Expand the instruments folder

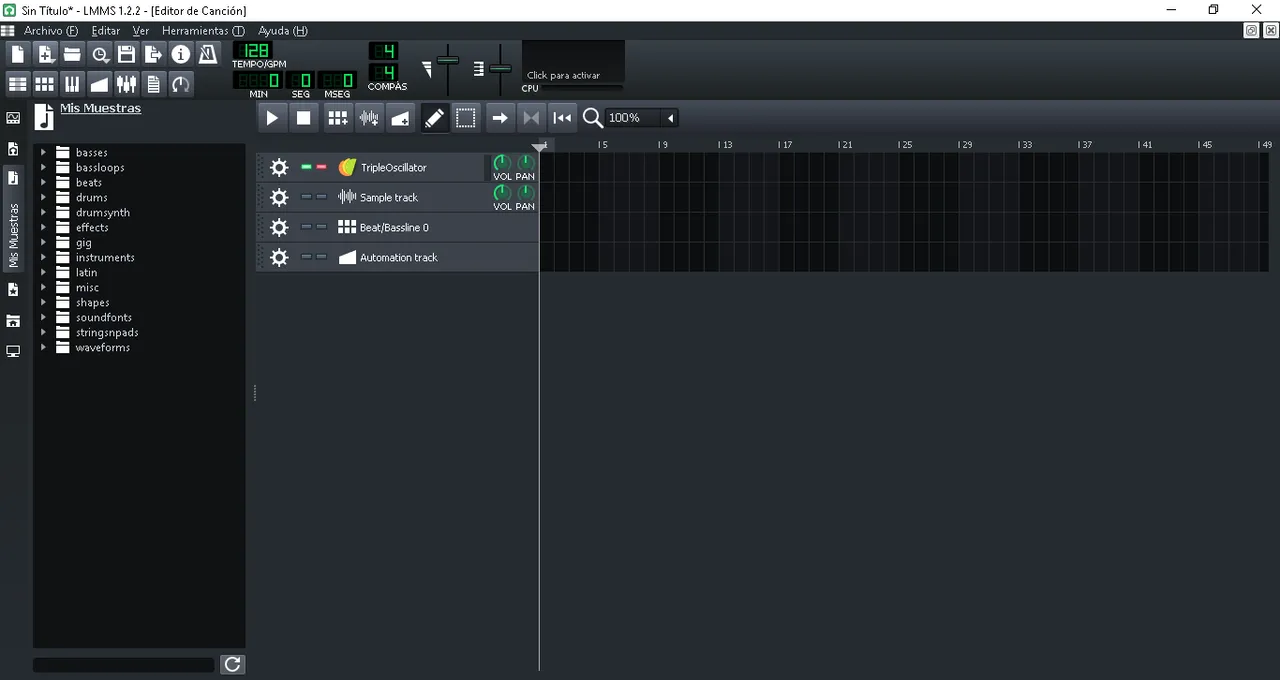click(x=43, y=258)
